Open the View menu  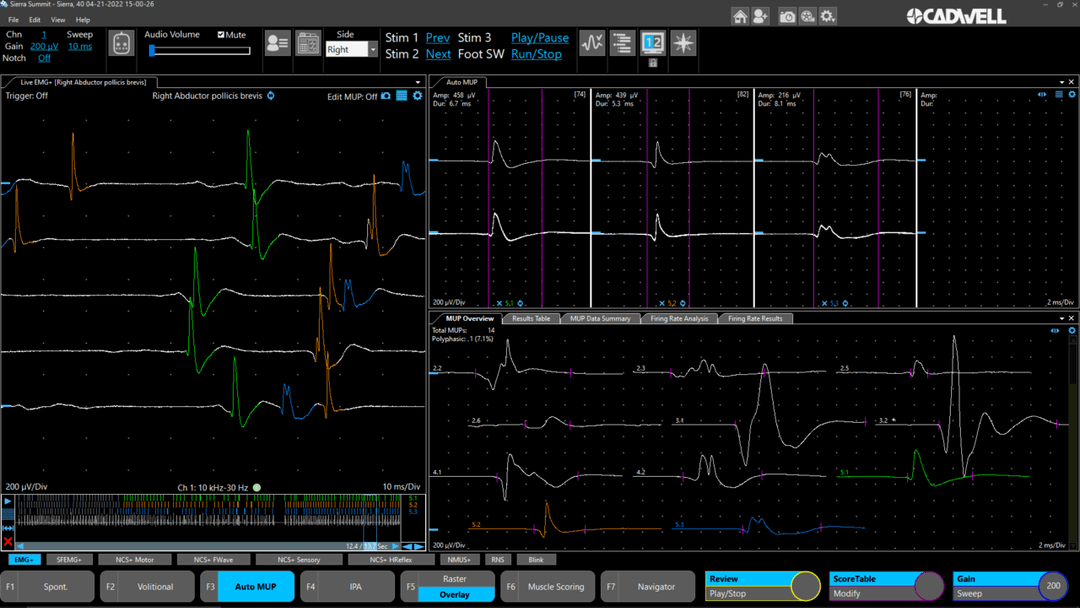coord(58,20)
